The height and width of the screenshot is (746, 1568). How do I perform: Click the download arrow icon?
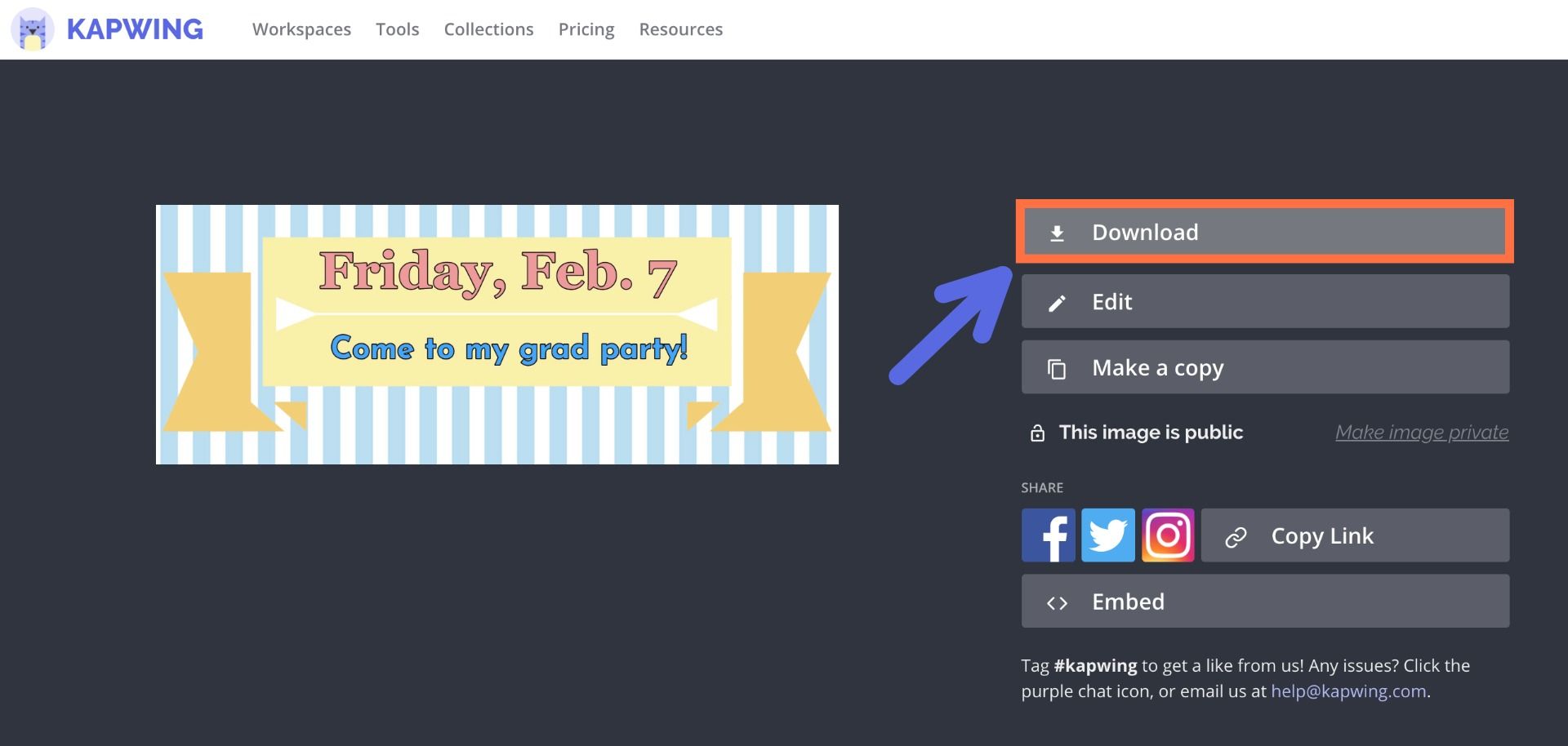[1057, 233]
